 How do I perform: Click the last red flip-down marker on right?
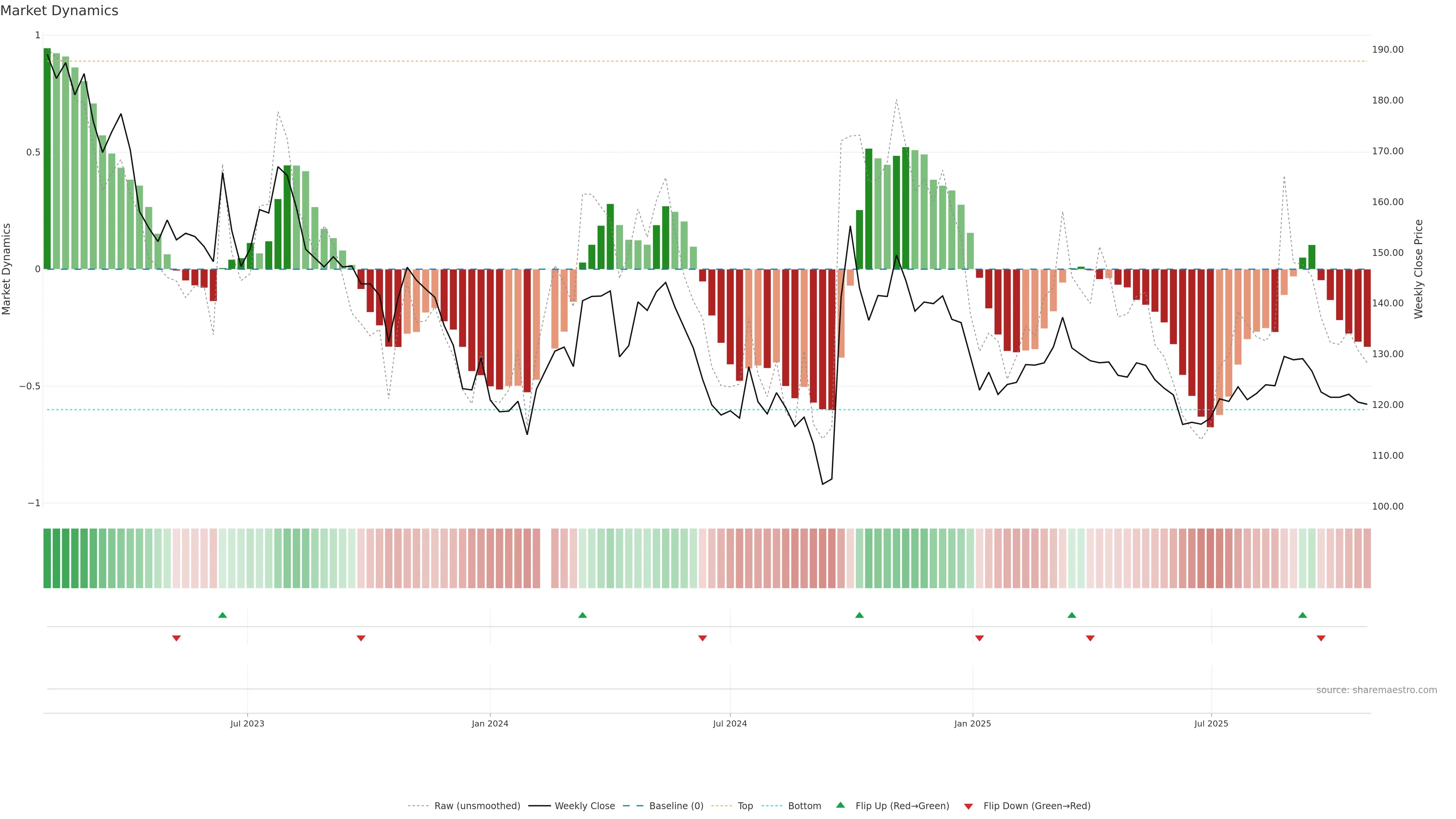click(1321, 638)
